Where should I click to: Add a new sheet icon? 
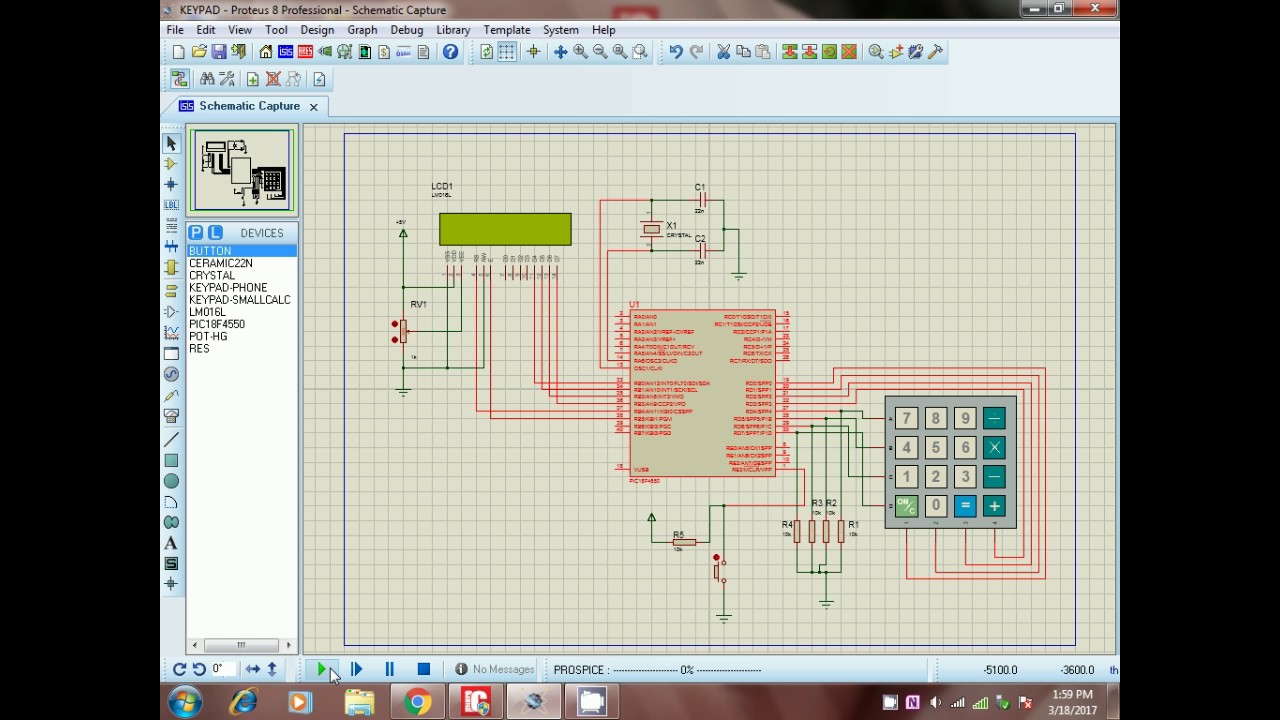pos(253,79)
